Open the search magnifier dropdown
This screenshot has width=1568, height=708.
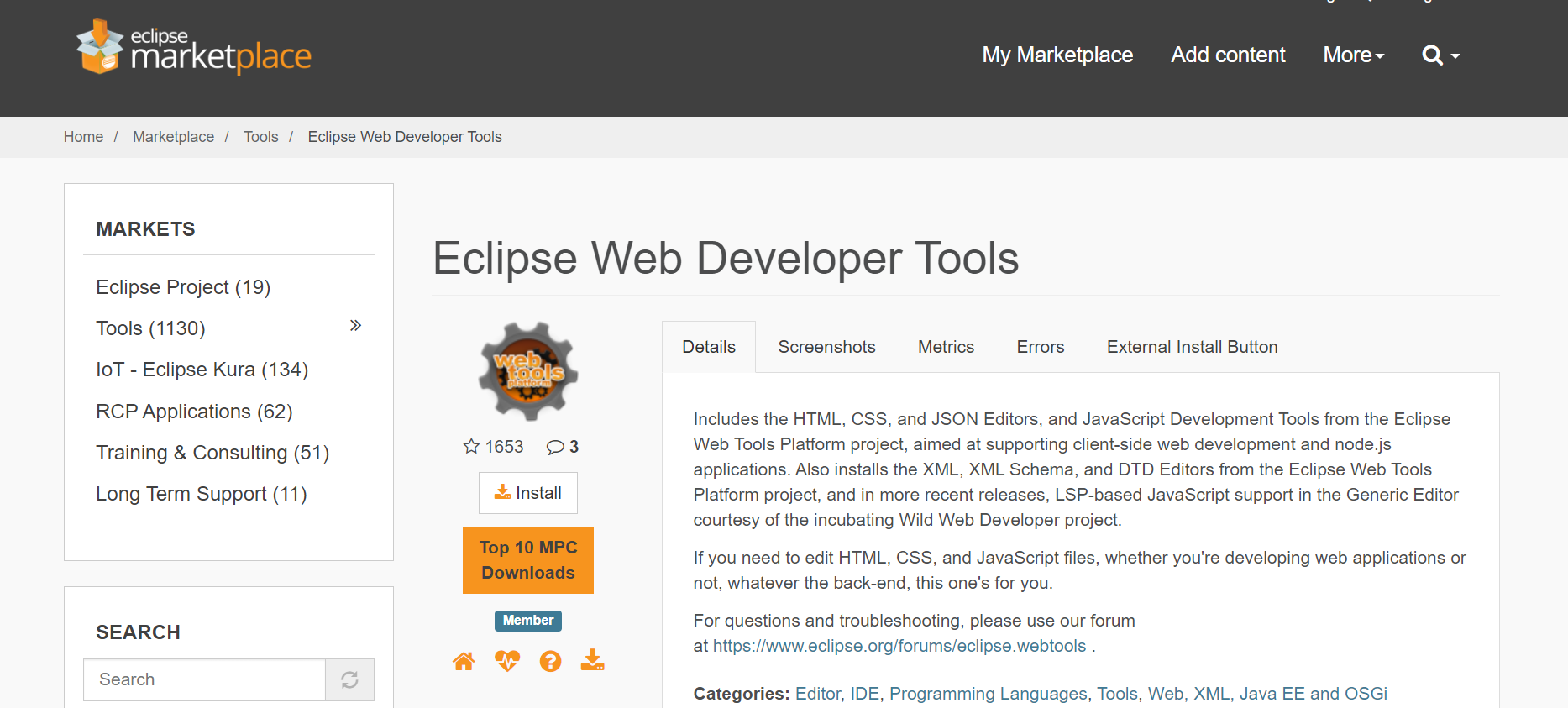point(1440,55)
